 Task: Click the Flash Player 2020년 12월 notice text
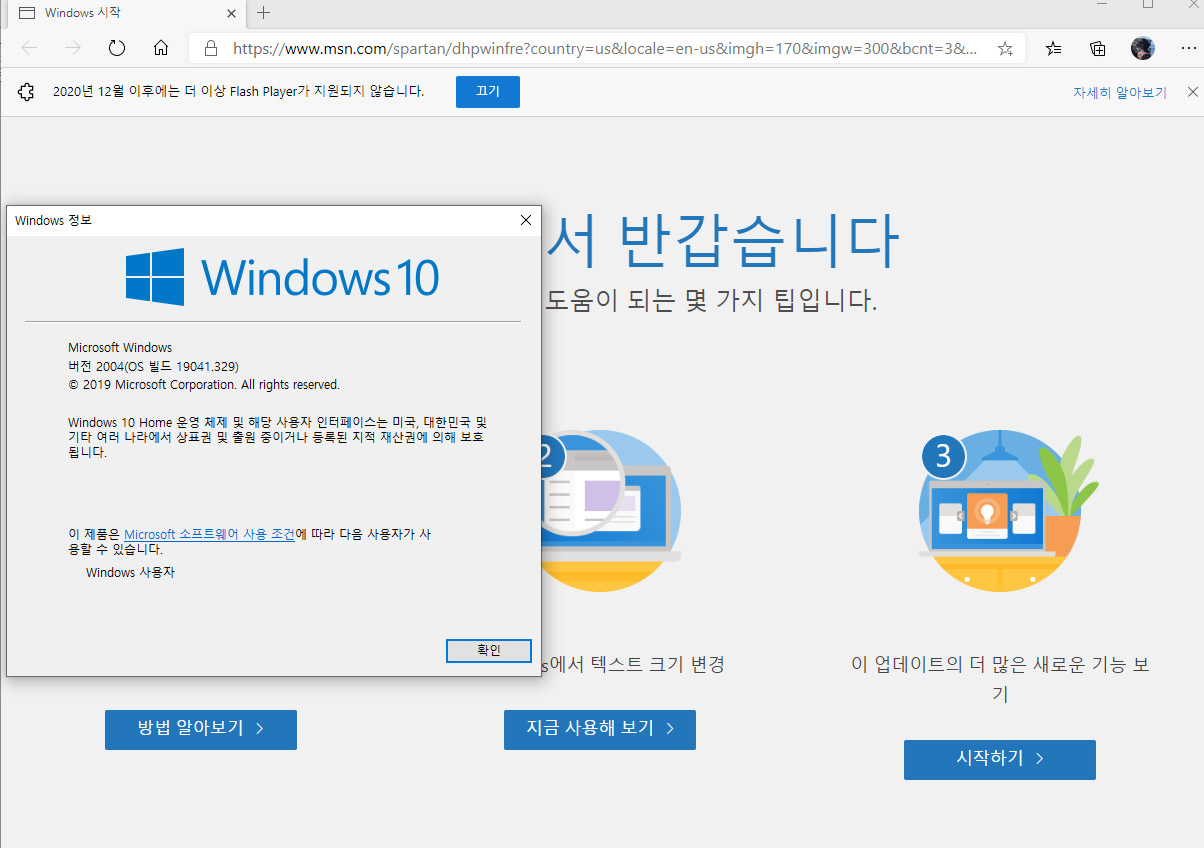pyautogui.click(x=238, y=92)
